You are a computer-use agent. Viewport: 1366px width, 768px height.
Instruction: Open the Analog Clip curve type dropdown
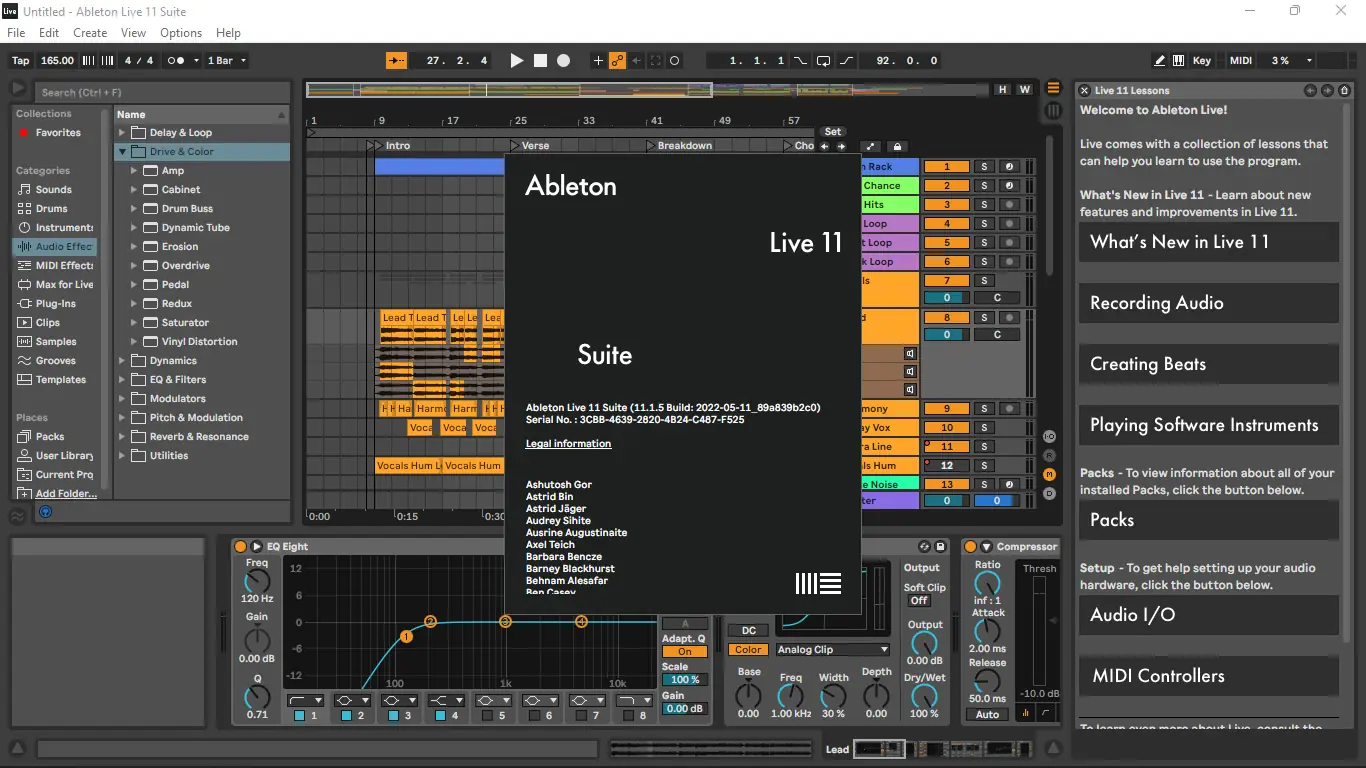[x=833, y=650]
